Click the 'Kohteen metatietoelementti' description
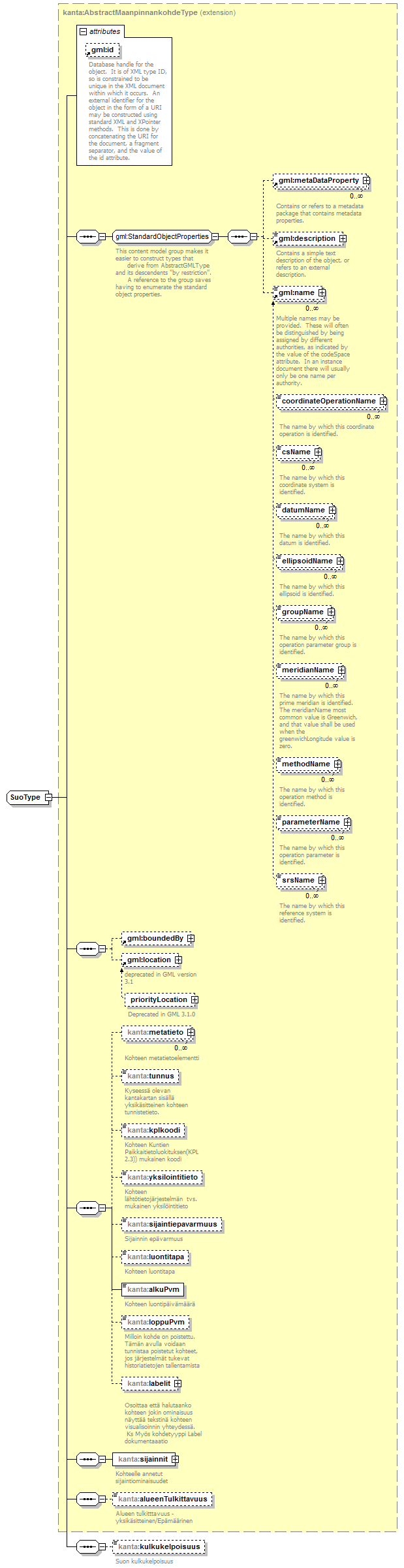This screenshot has width=404, height=1568. tap(162, 1058)
